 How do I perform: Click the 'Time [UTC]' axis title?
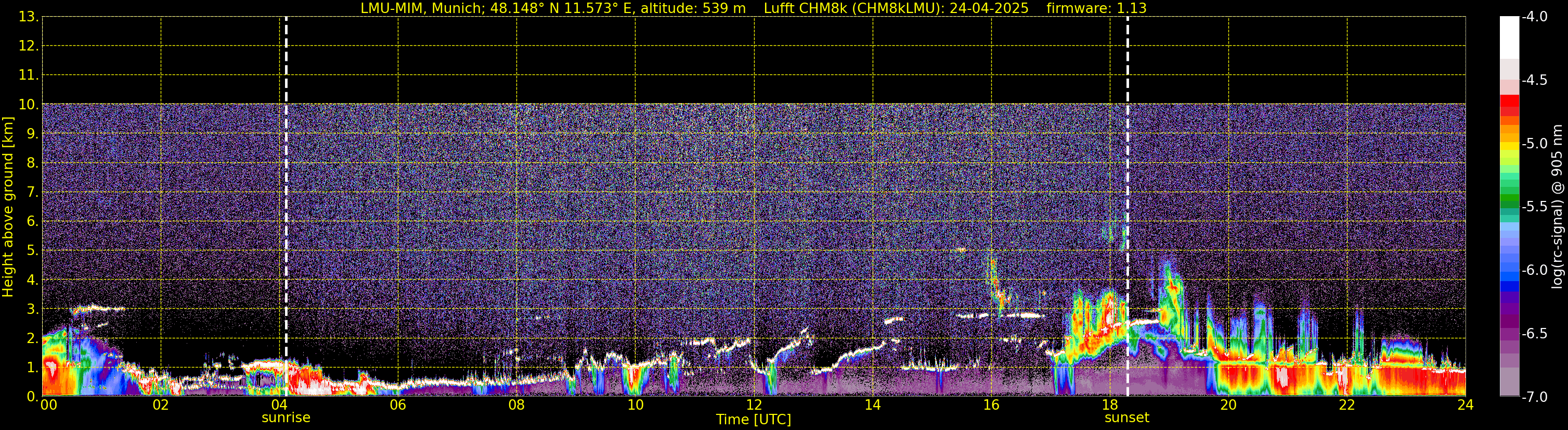(754, 420)
